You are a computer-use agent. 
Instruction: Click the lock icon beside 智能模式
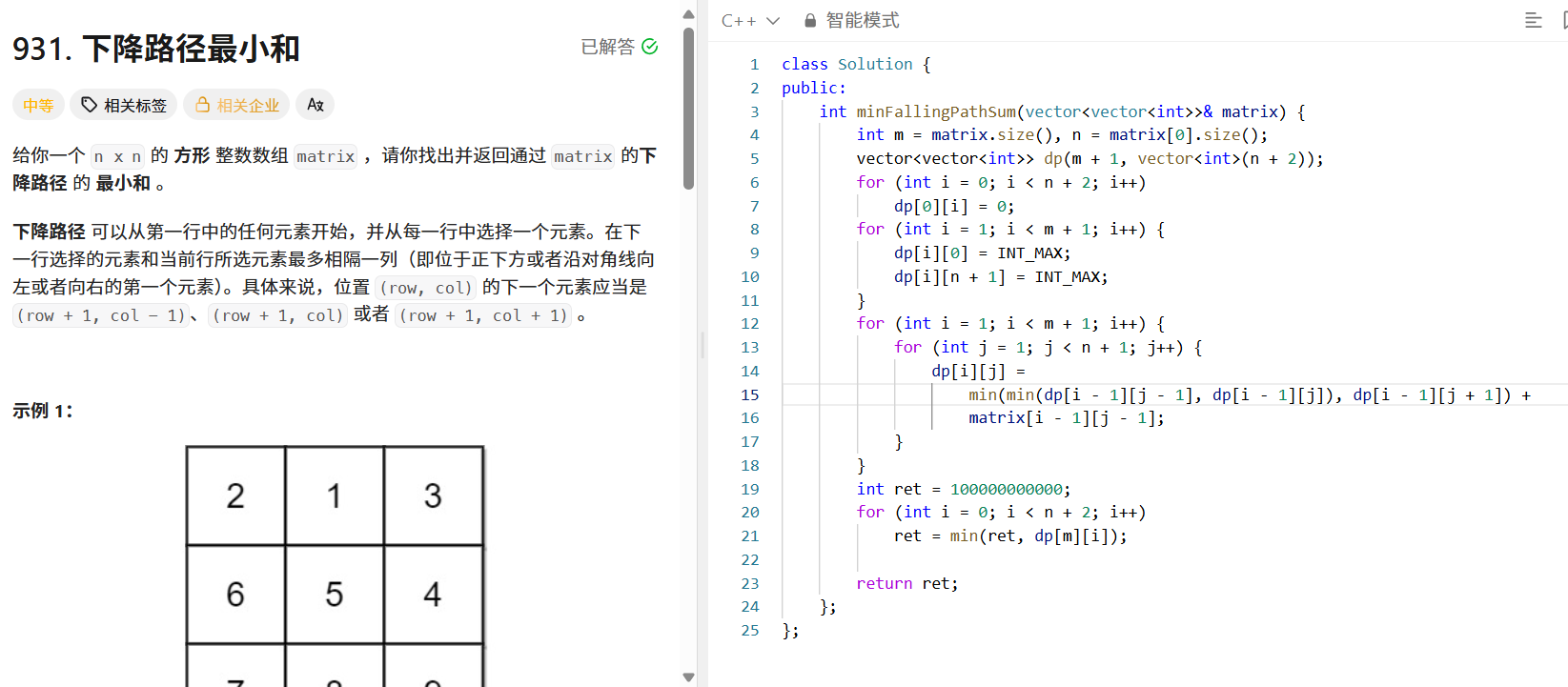tap(810, 20)
